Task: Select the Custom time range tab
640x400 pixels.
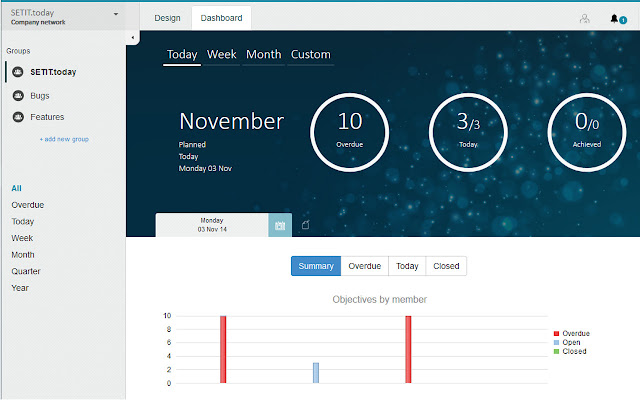Action: [x=310, y=55]
